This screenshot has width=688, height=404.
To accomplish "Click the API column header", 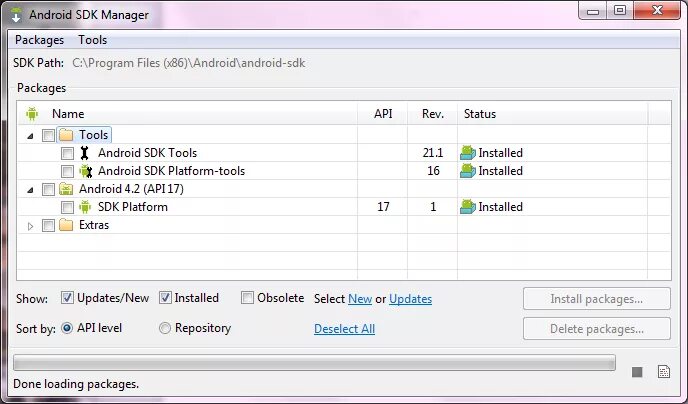I will 383,114.
